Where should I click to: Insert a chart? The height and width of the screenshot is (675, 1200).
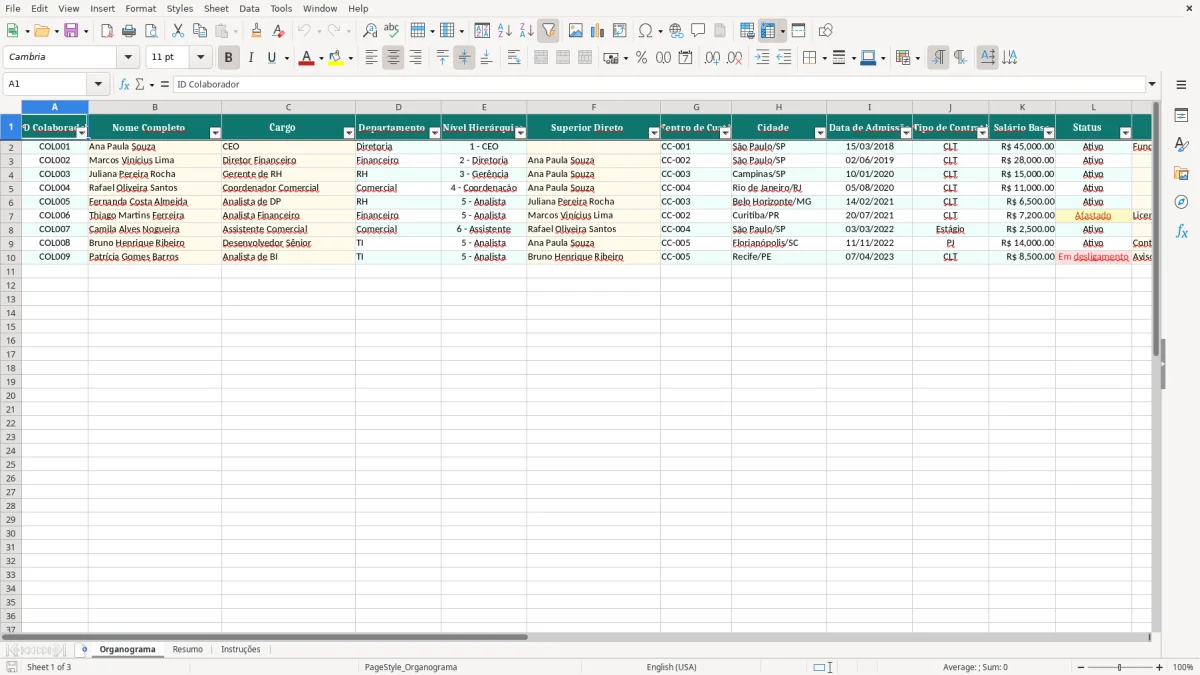(x=598, y=31)
